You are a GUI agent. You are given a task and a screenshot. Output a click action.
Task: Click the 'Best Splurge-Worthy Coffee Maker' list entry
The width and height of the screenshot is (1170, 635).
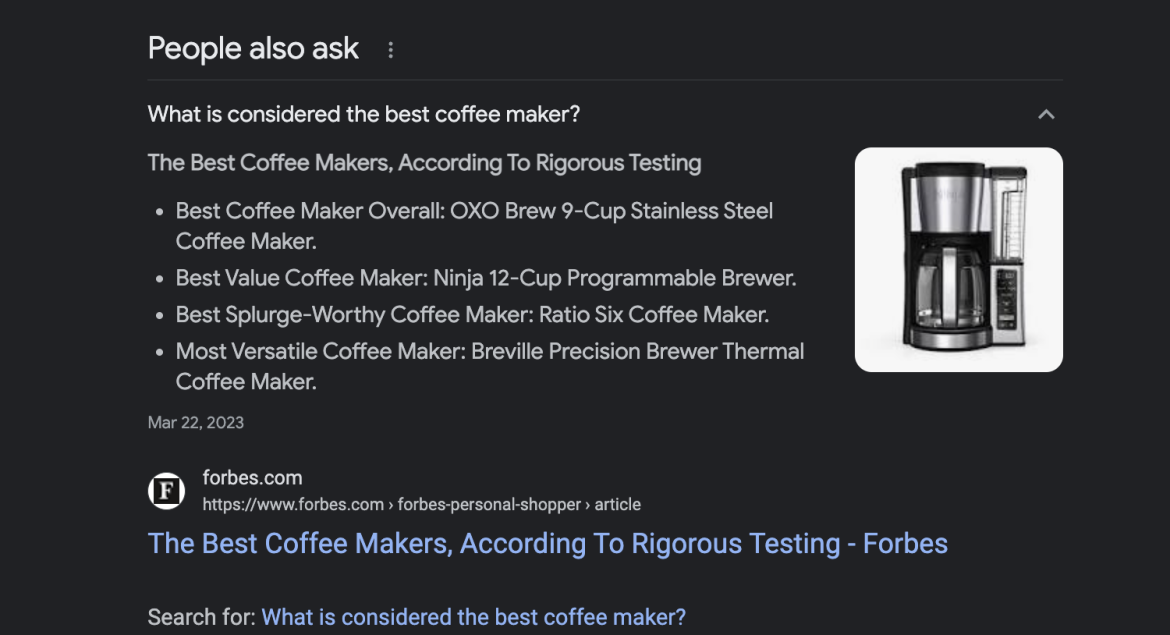click(470, 314)
